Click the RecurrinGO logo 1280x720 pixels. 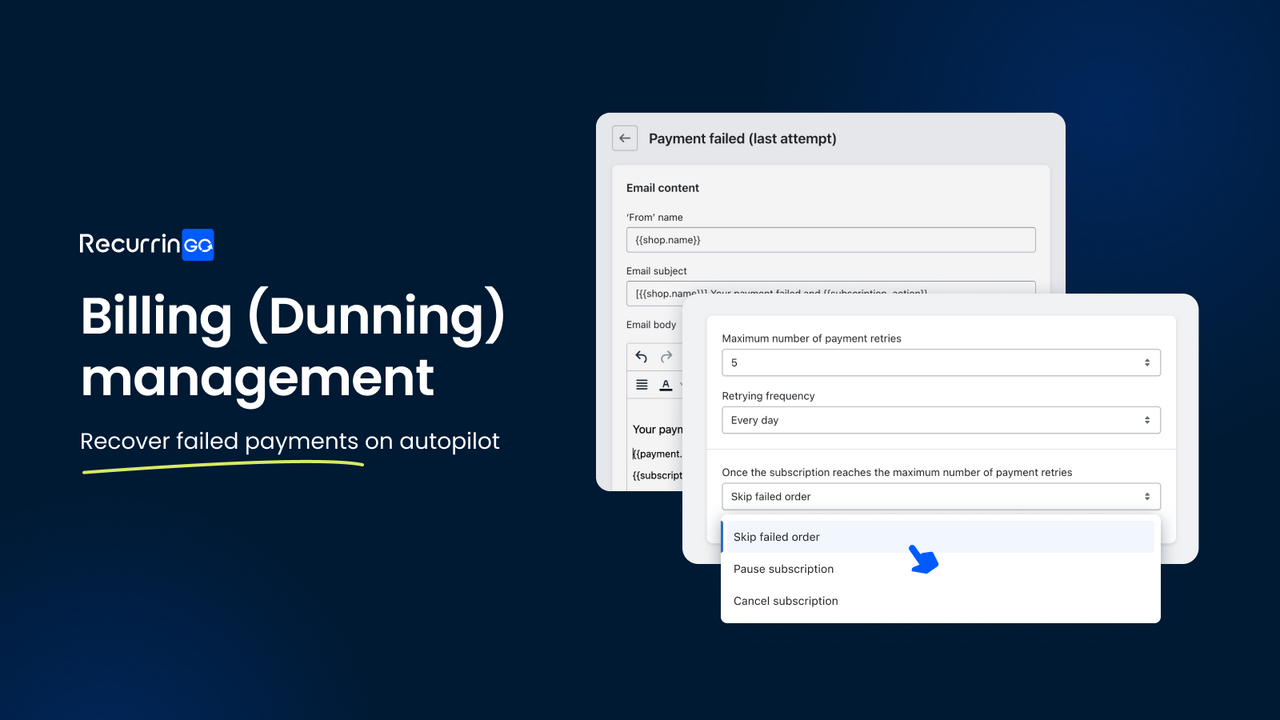[147, 244]
